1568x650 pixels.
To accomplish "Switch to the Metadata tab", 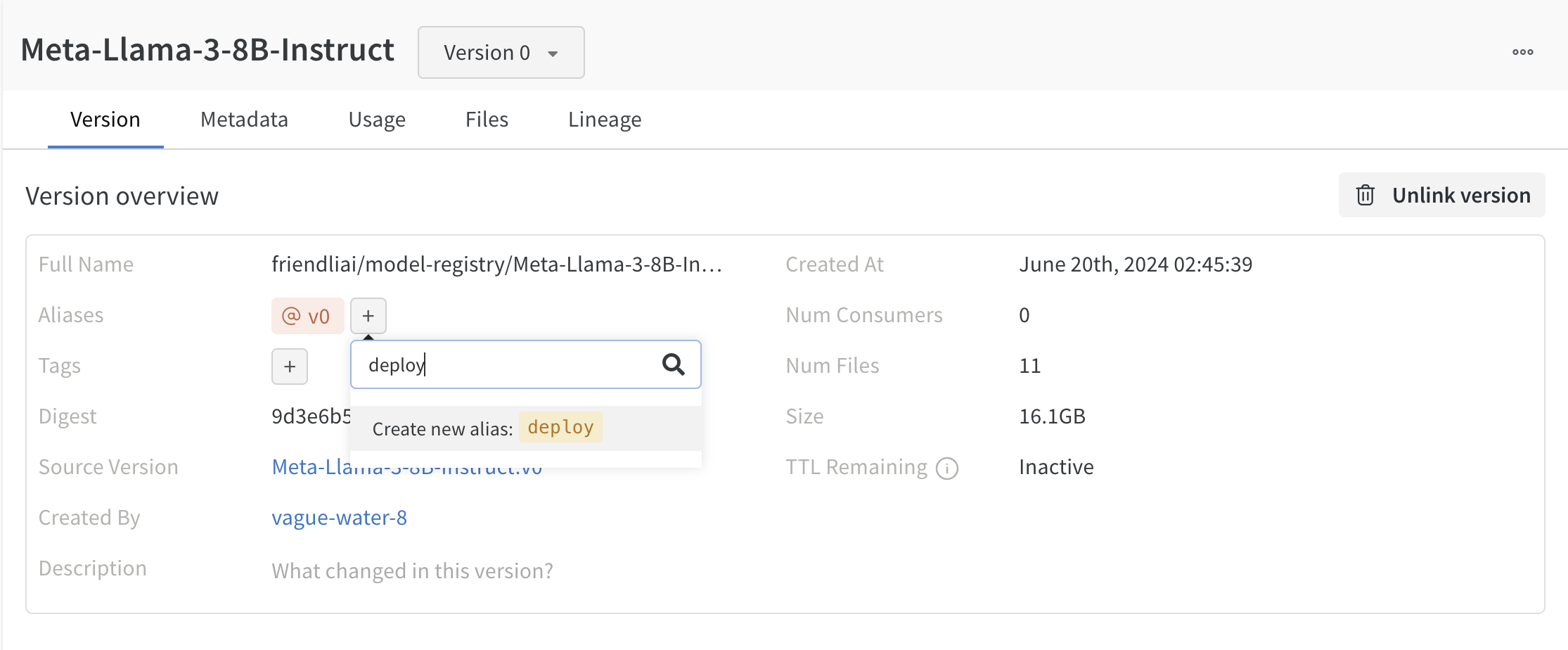I will point(244,120).
